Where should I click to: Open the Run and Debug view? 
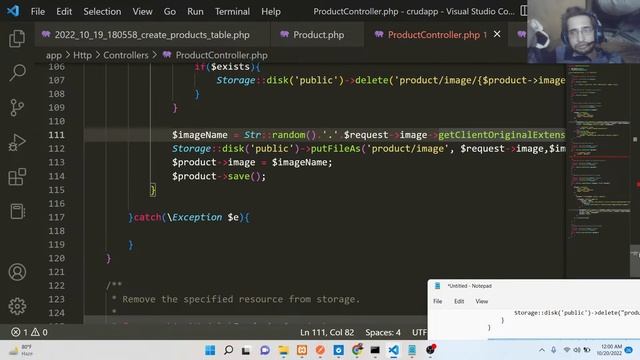coord(17,142)
